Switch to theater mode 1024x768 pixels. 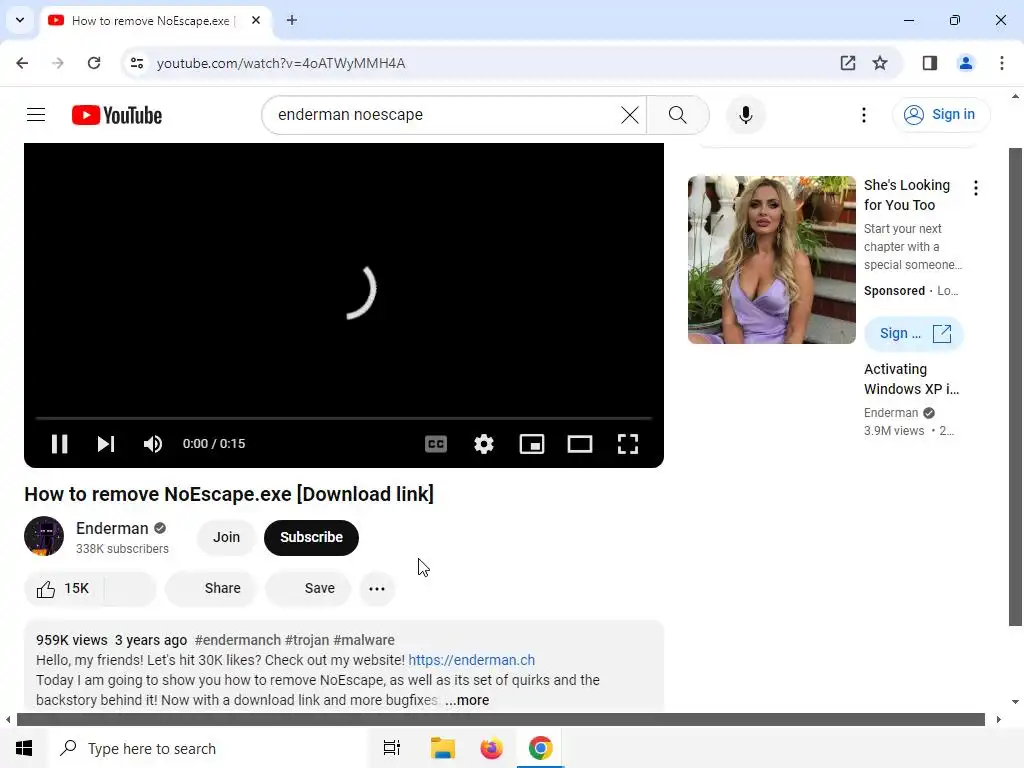(580, 444)
